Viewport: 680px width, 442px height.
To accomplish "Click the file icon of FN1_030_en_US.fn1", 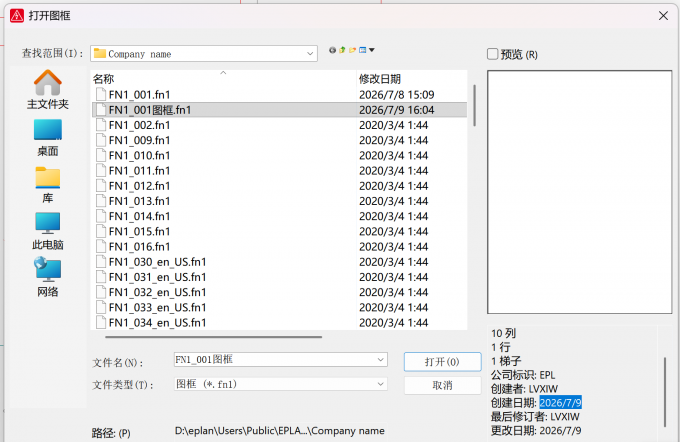I will [101, 262].
